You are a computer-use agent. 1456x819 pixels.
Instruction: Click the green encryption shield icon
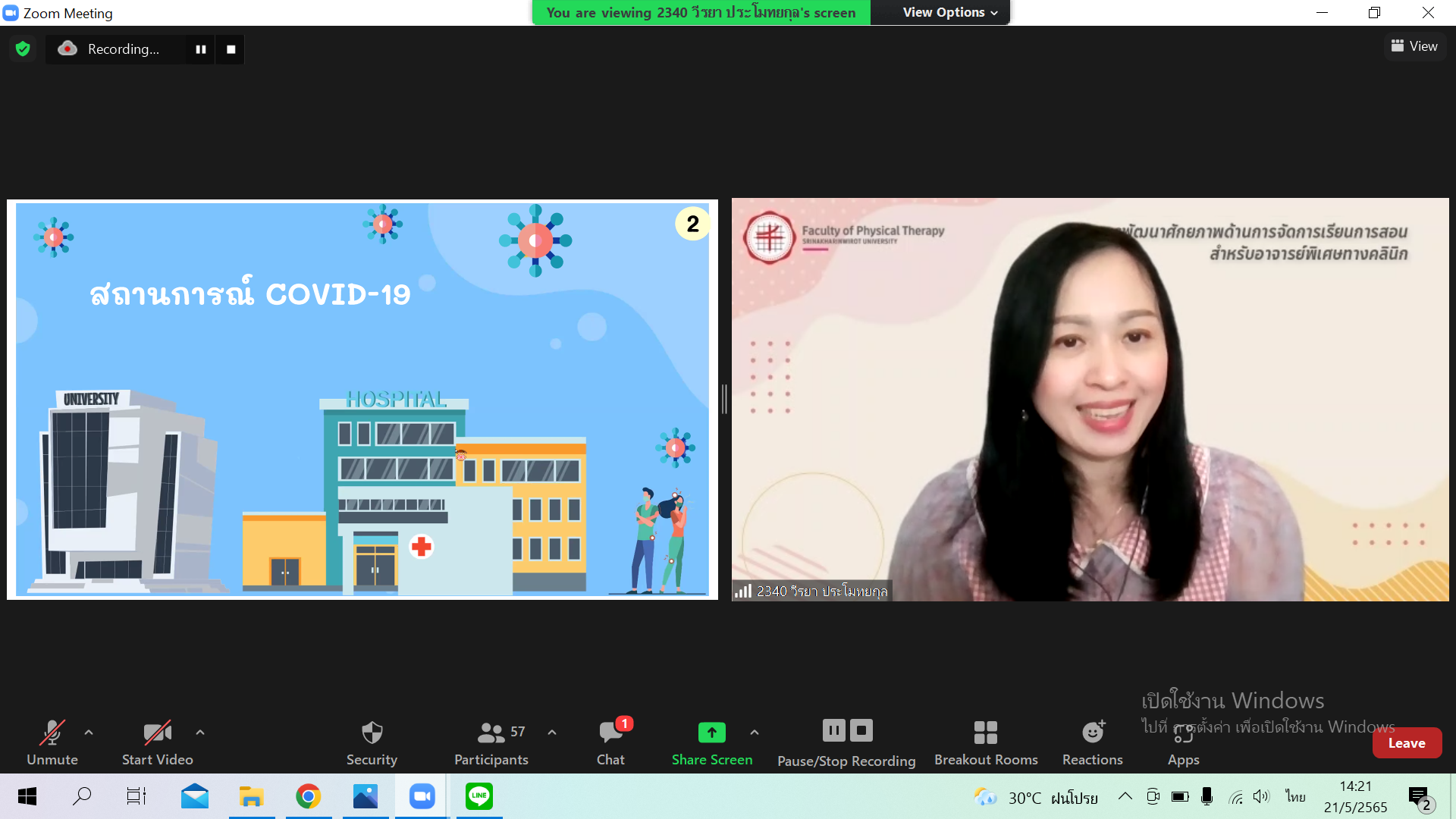[23, 49]
